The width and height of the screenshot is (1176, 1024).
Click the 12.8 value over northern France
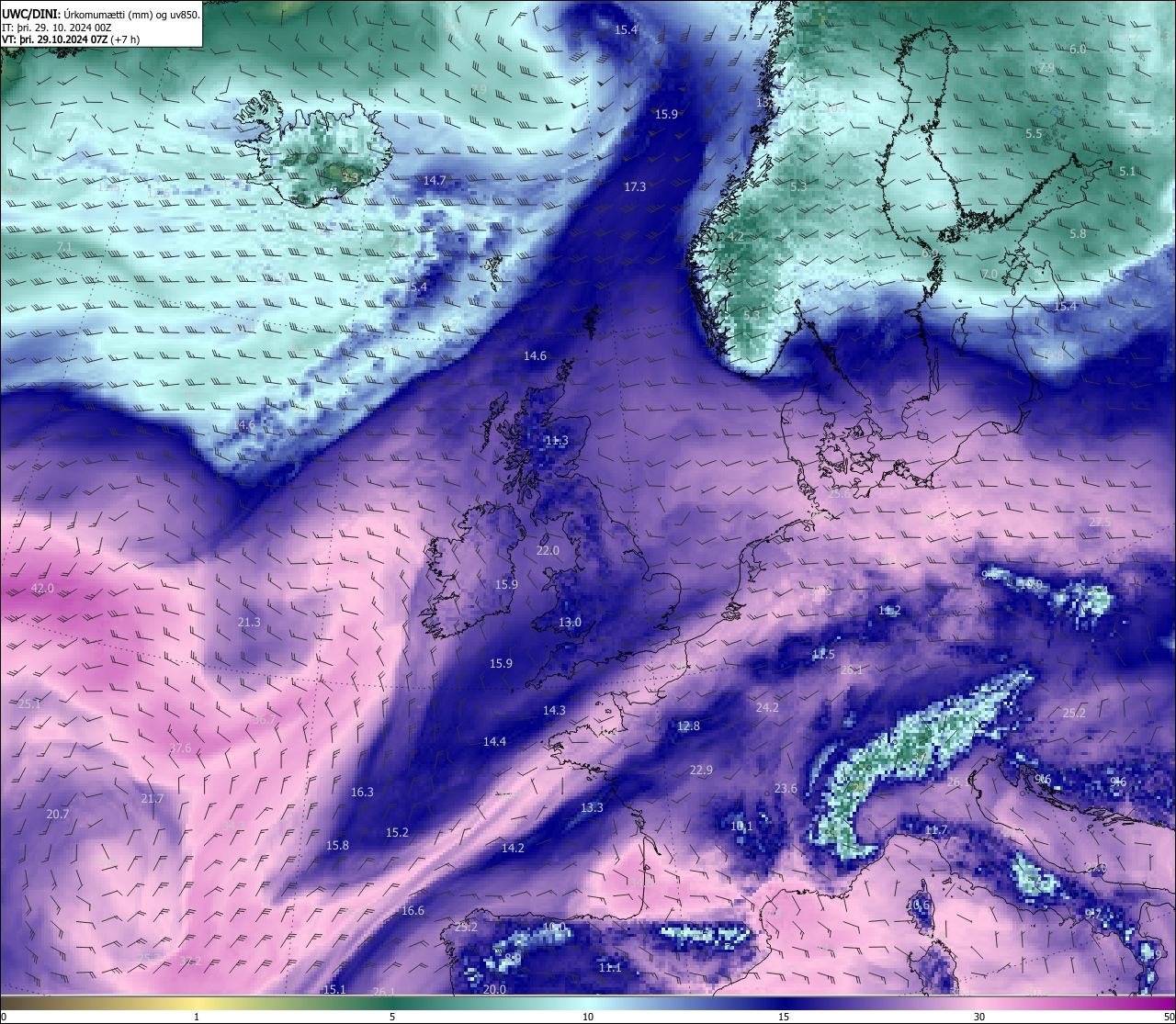pos(688,726)
